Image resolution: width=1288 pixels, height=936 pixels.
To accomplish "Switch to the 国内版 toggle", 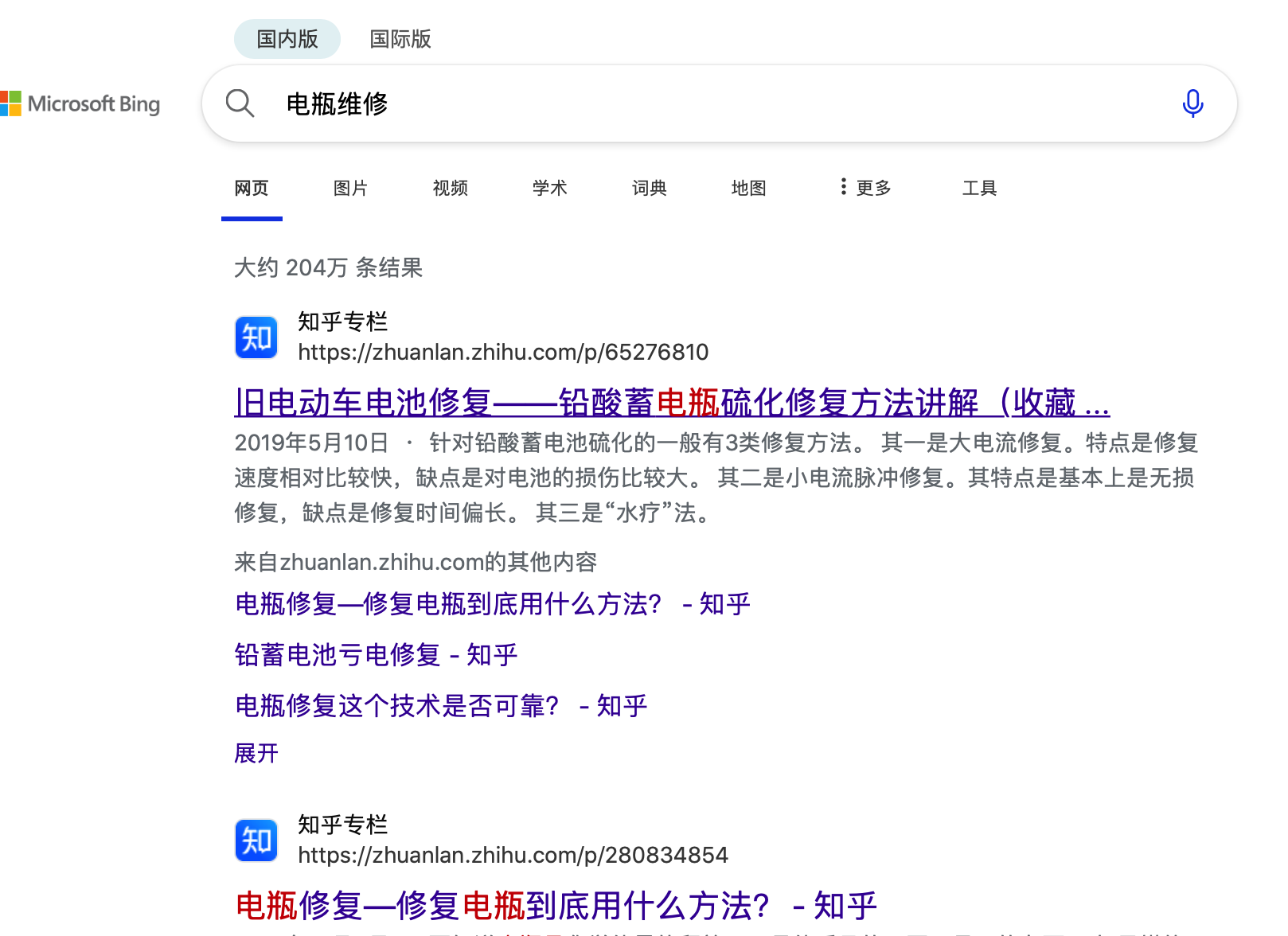I will (x=287, y=39).
